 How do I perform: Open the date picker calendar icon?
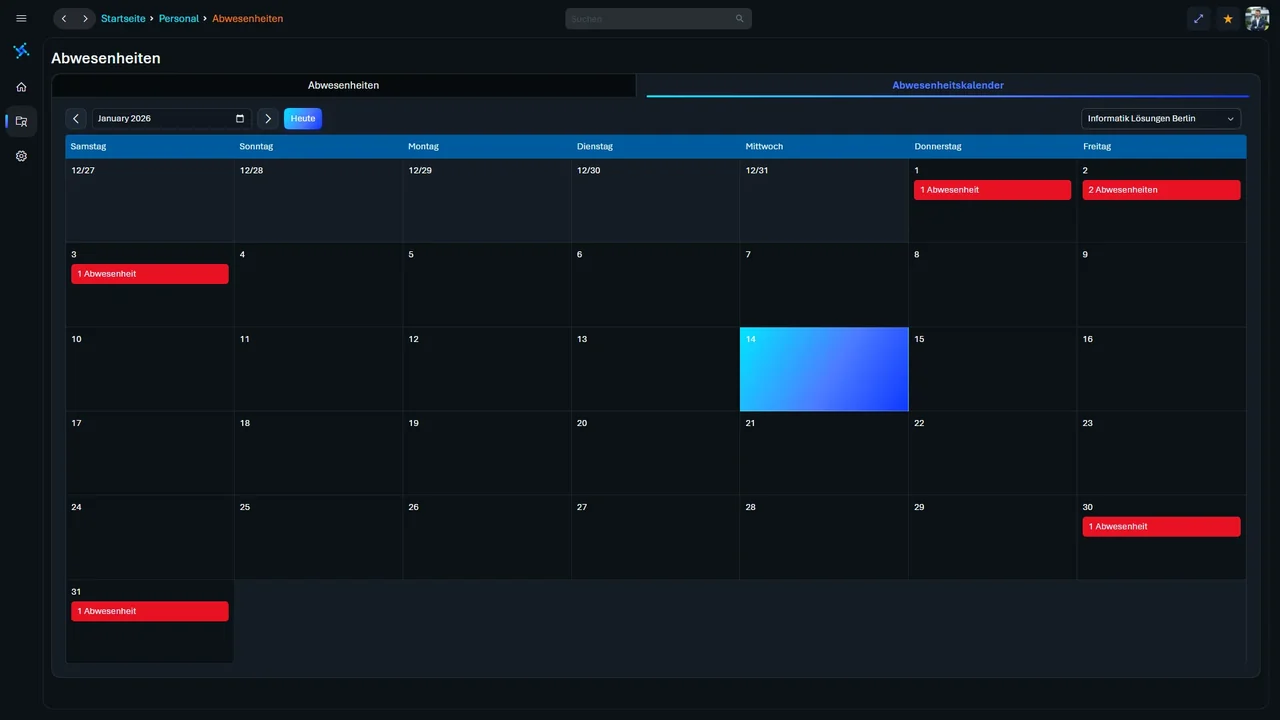[240, 119]
